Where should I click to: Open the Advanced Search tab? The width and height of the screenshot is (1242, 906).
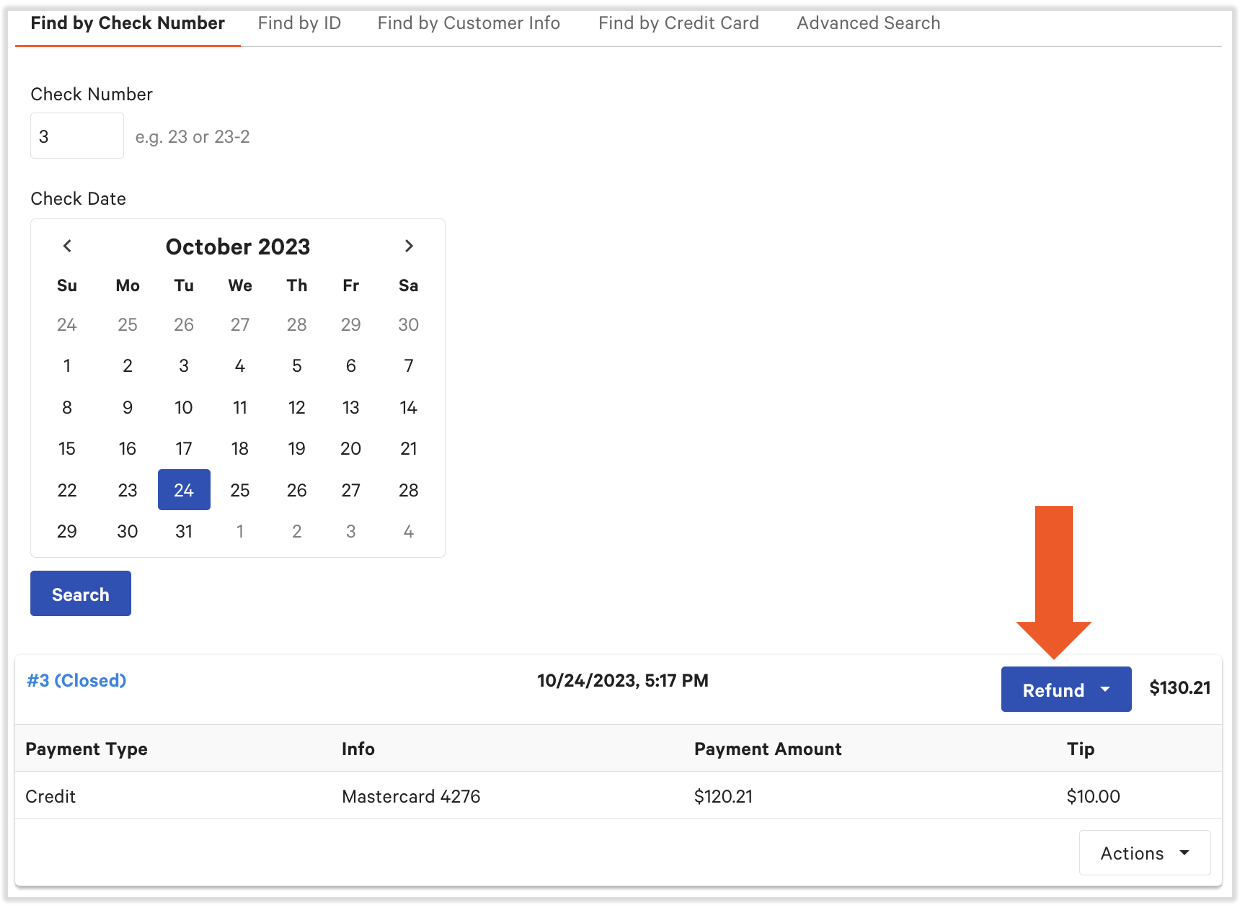(x=868, y=23)
